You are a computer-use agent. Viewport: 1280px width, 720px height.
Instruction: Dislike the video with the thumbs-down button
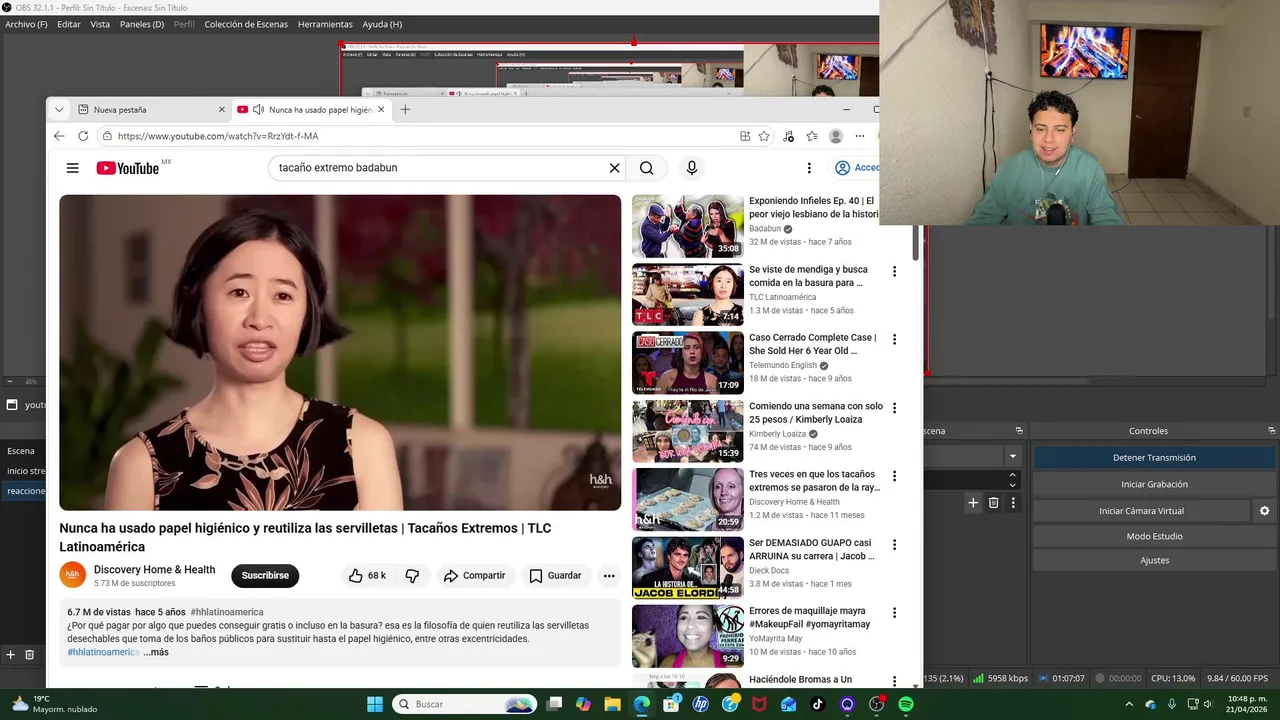coord(412,575)
